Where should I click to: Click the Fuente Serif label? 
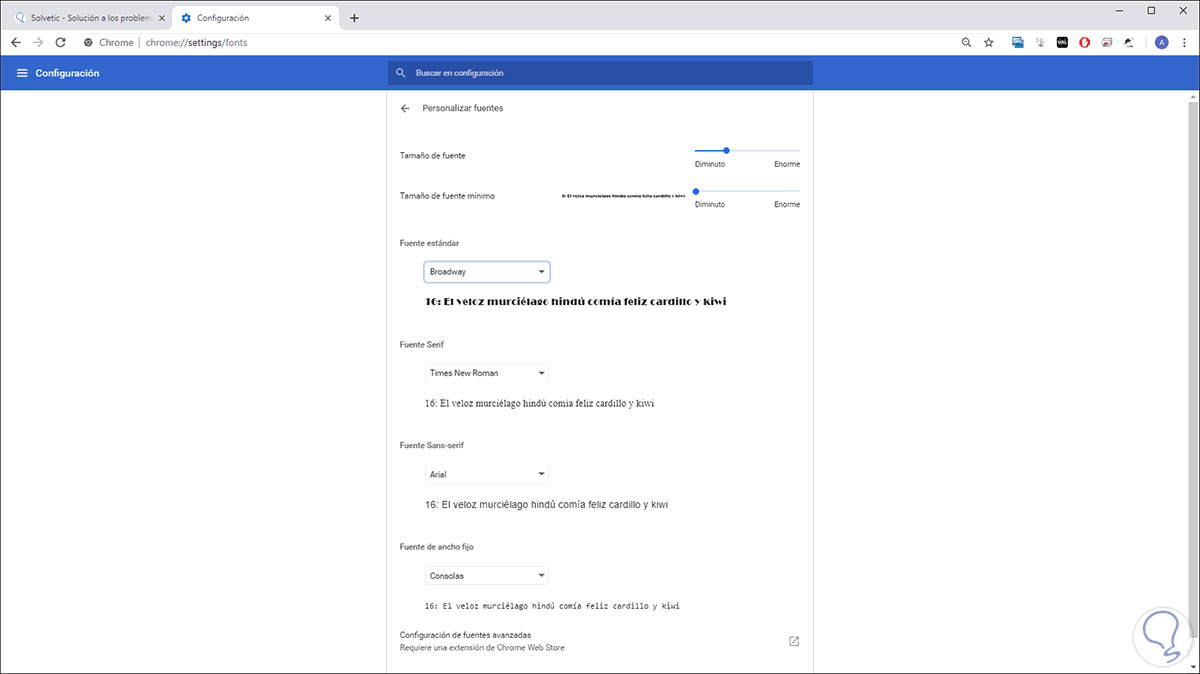tap(421, 344)
